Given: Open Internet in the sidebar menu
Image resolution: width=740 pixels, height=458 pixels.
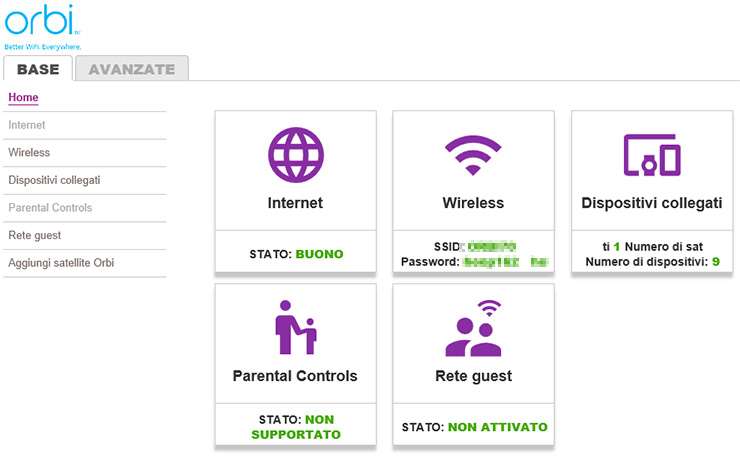Looking at the screenshot, I should click(x=27, y=125).
